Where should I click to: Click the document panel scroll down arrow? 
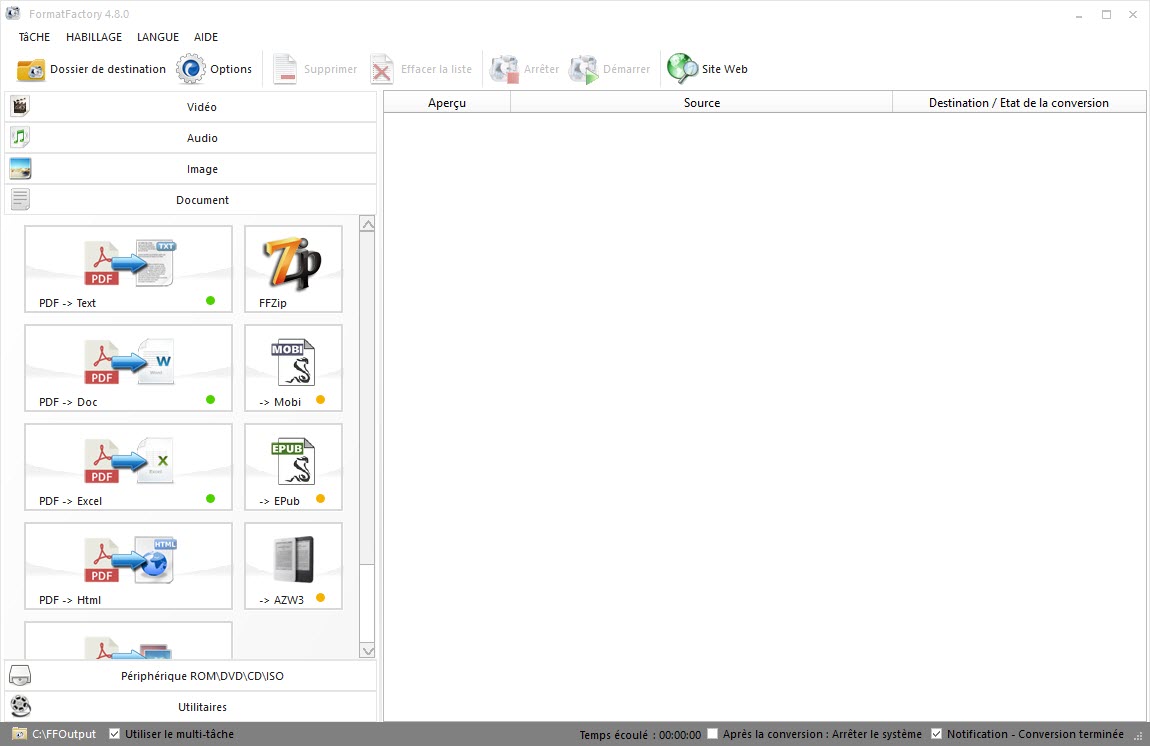point(367,651)
